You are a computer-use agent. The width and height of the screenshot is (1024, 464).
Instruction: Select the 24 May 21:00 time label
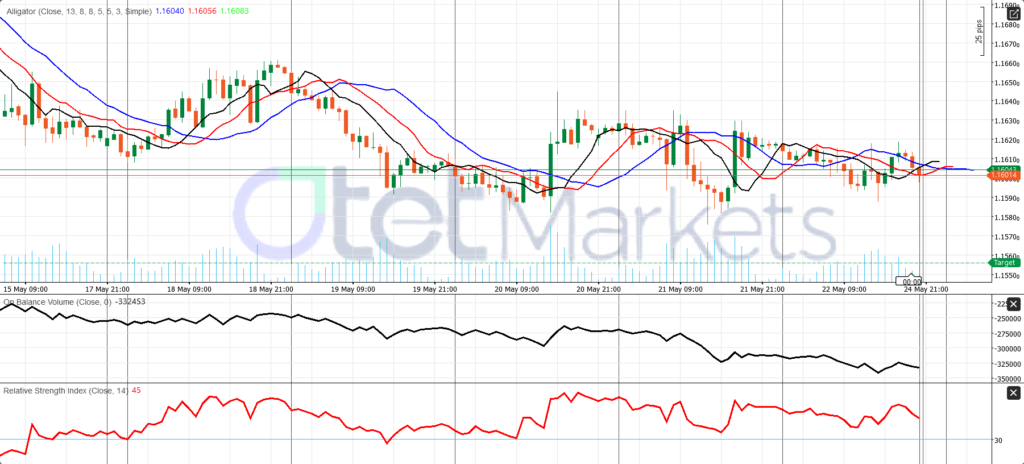tap(925, 288)
